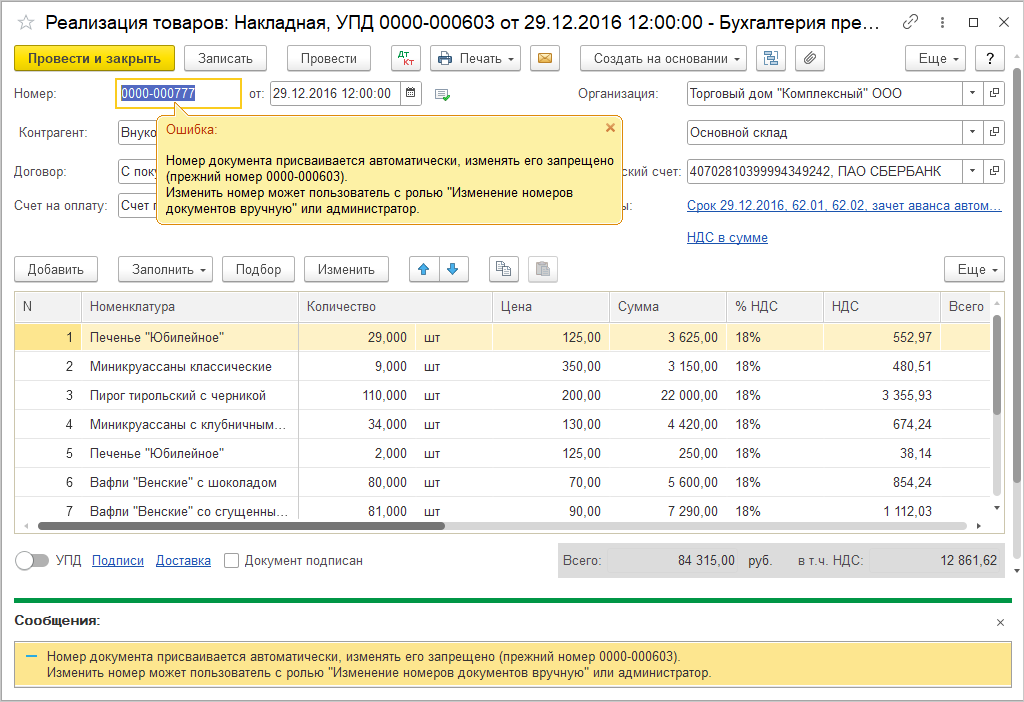Screen dimensions: 1024x702
Task: Add document to favorites star icon
Action: click(25, 23)
